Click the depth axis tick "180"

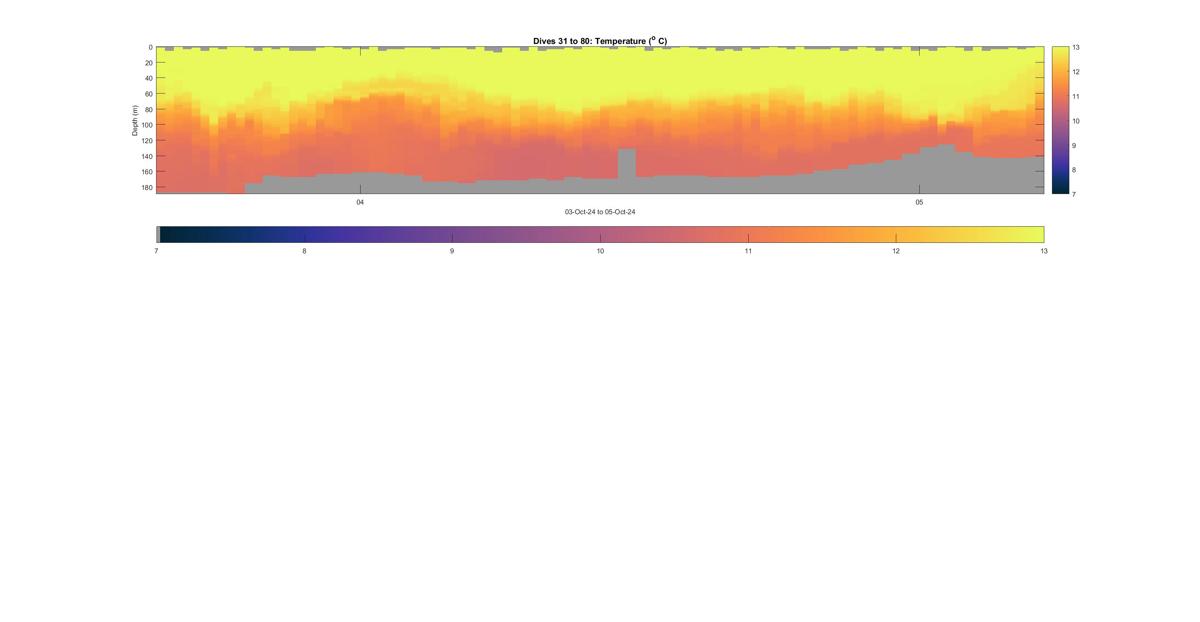click(x=147, y=187)
